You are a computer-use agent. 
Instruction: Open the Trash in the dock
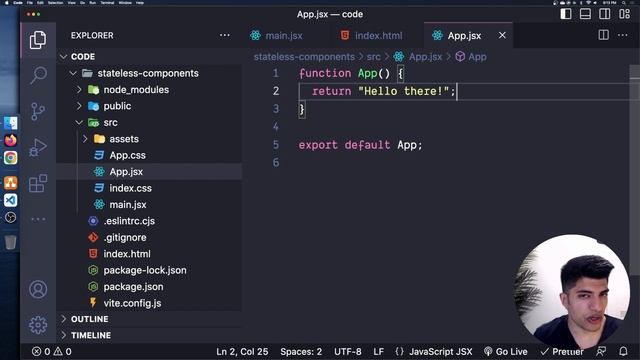point(11,242)
